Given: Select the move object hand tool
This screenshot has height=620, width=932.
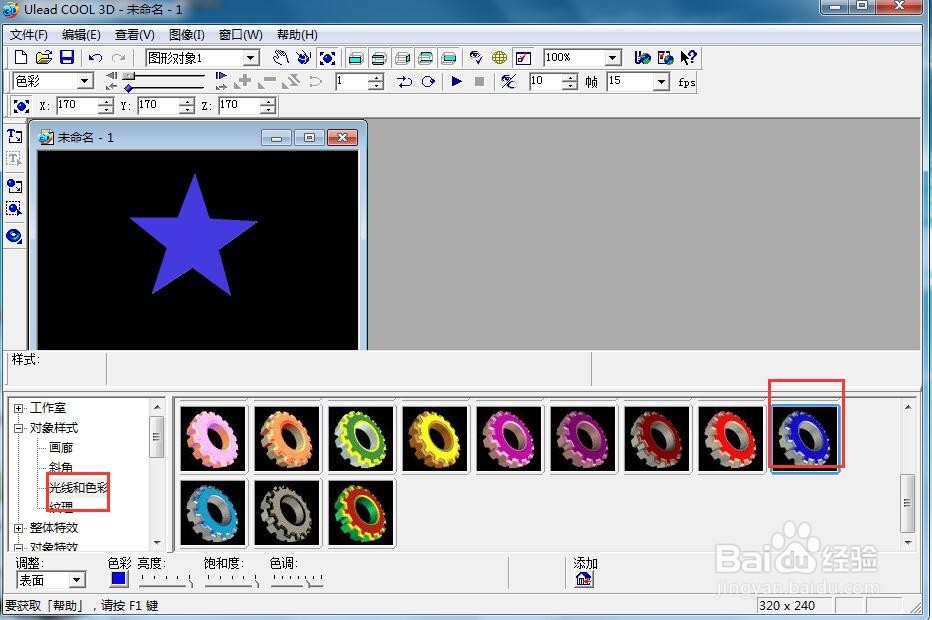Looking at the screenshot, I should coord(281,58).
